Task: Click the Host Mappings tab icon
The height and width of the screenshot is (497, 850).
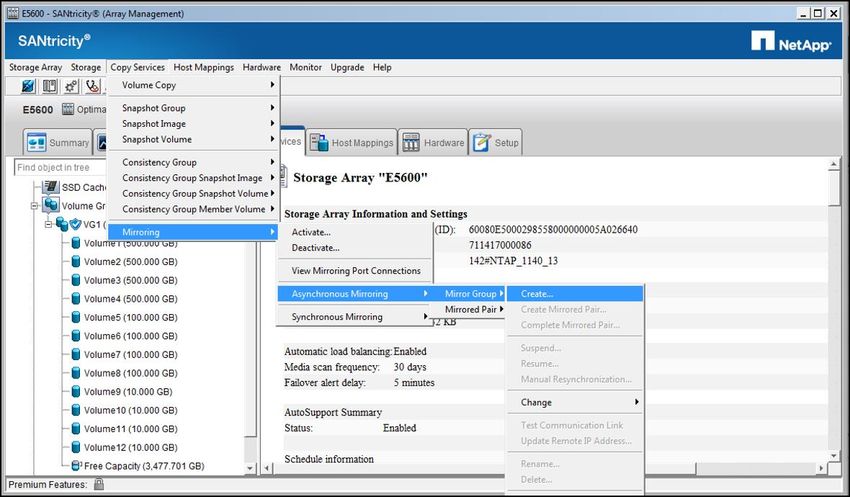Action: (319, 143)
